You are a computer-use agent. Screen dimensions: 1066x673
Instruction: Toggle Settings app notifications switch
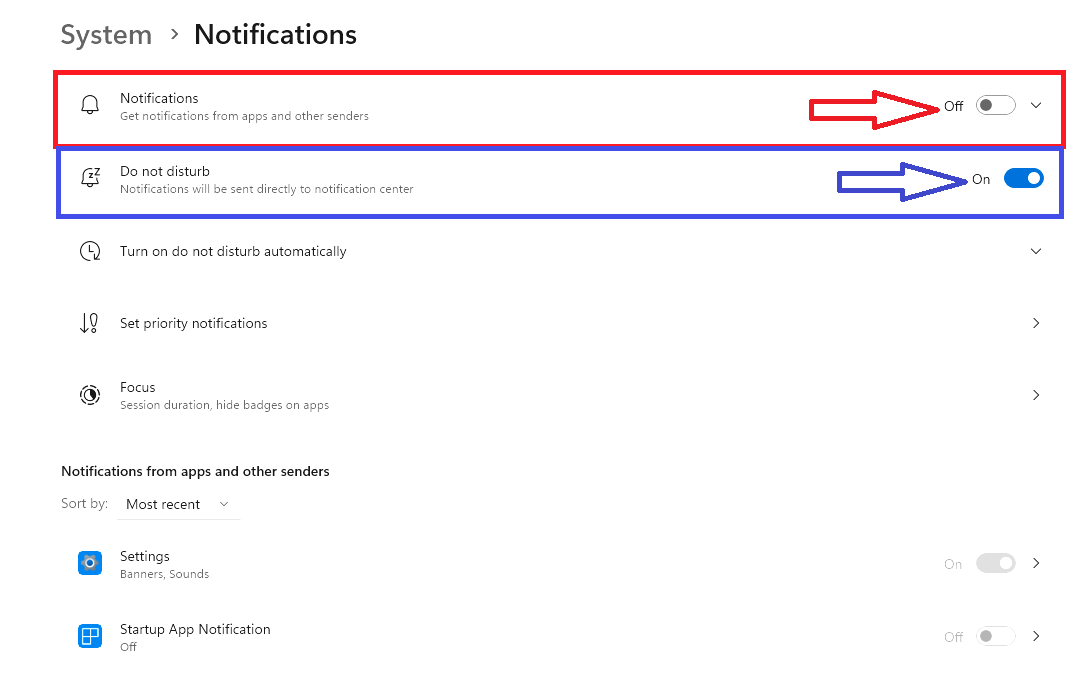click(995, 563)
